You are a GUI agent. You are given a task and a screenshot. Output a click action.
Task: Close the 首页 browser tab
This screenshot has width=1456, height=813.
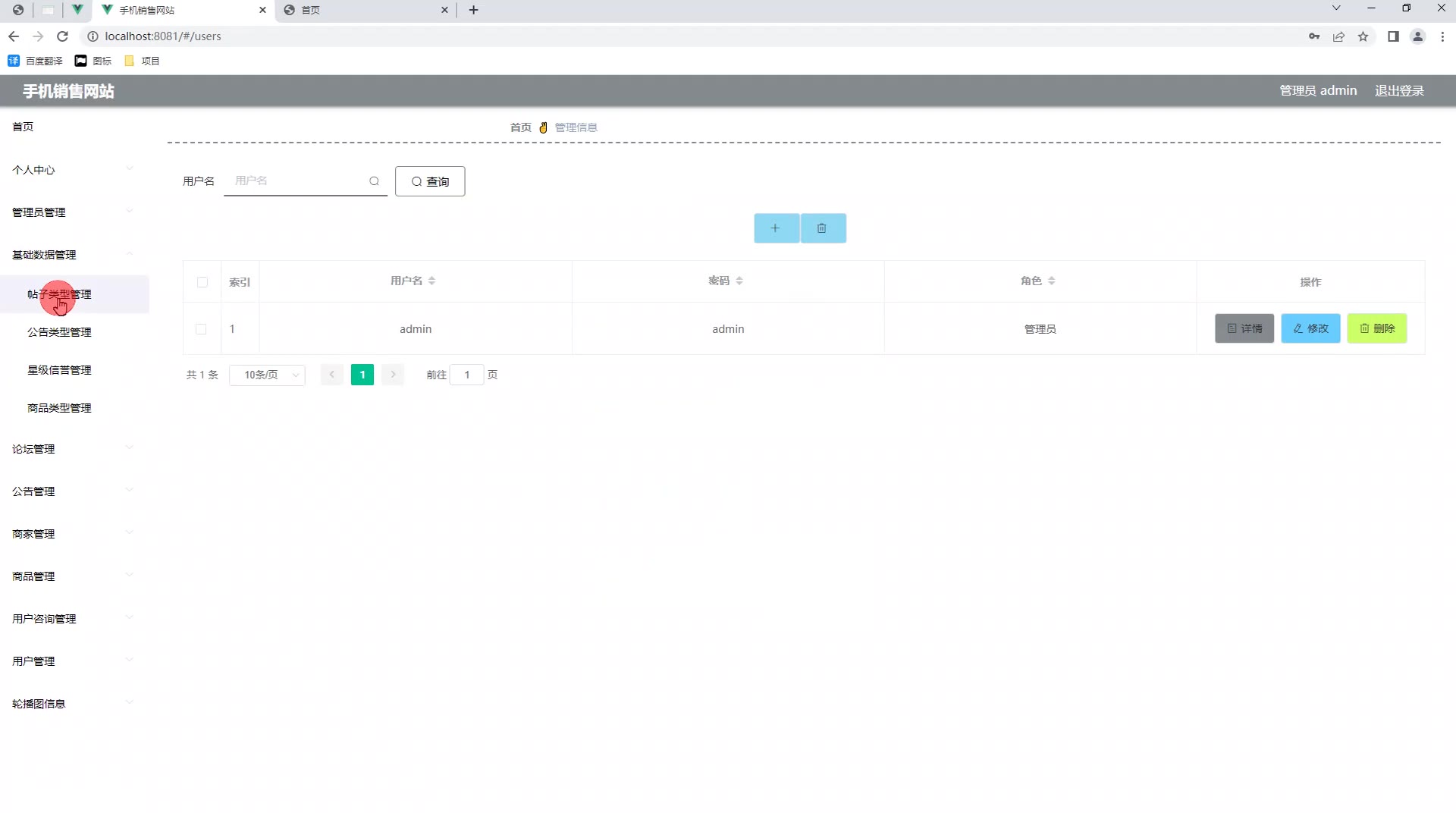[x=444, y=10]
